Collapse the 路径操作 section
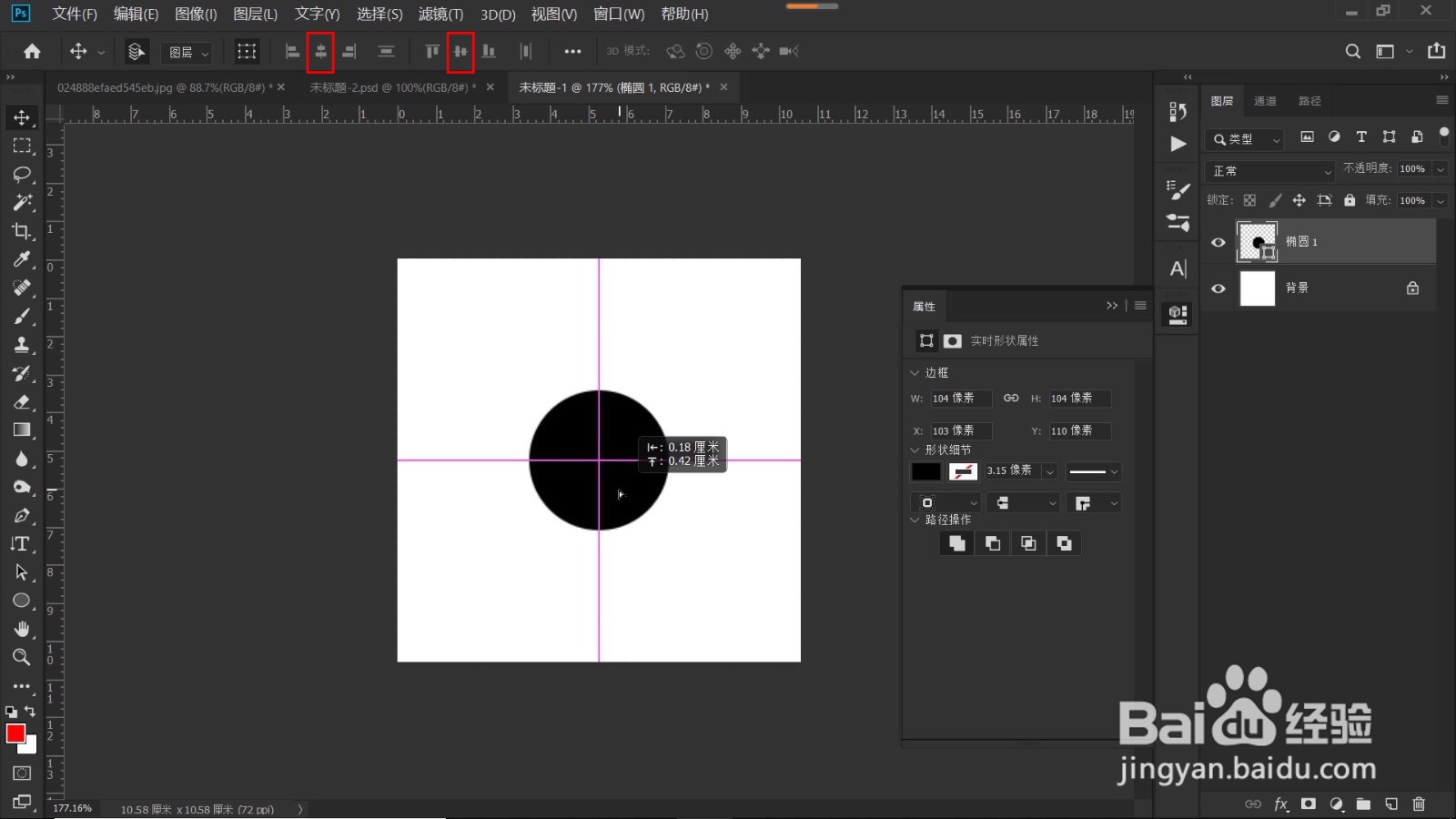Image resolution: width=1456 pixels, height=819 pixels. click(x=915, y=520)
